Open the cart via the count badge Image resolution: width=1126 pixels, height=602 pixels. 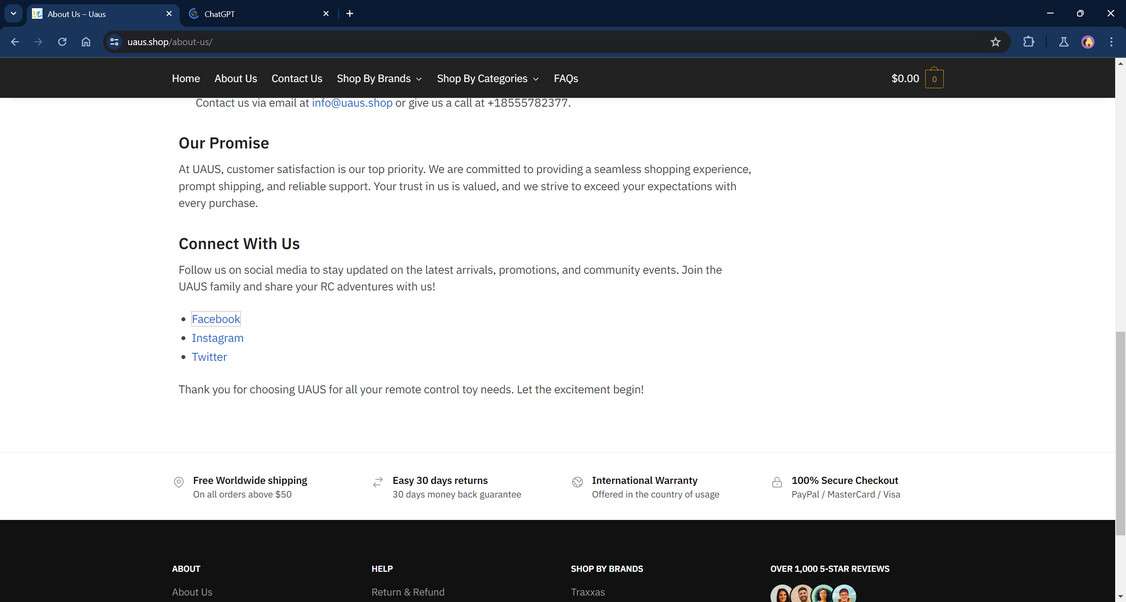[932, 77]
